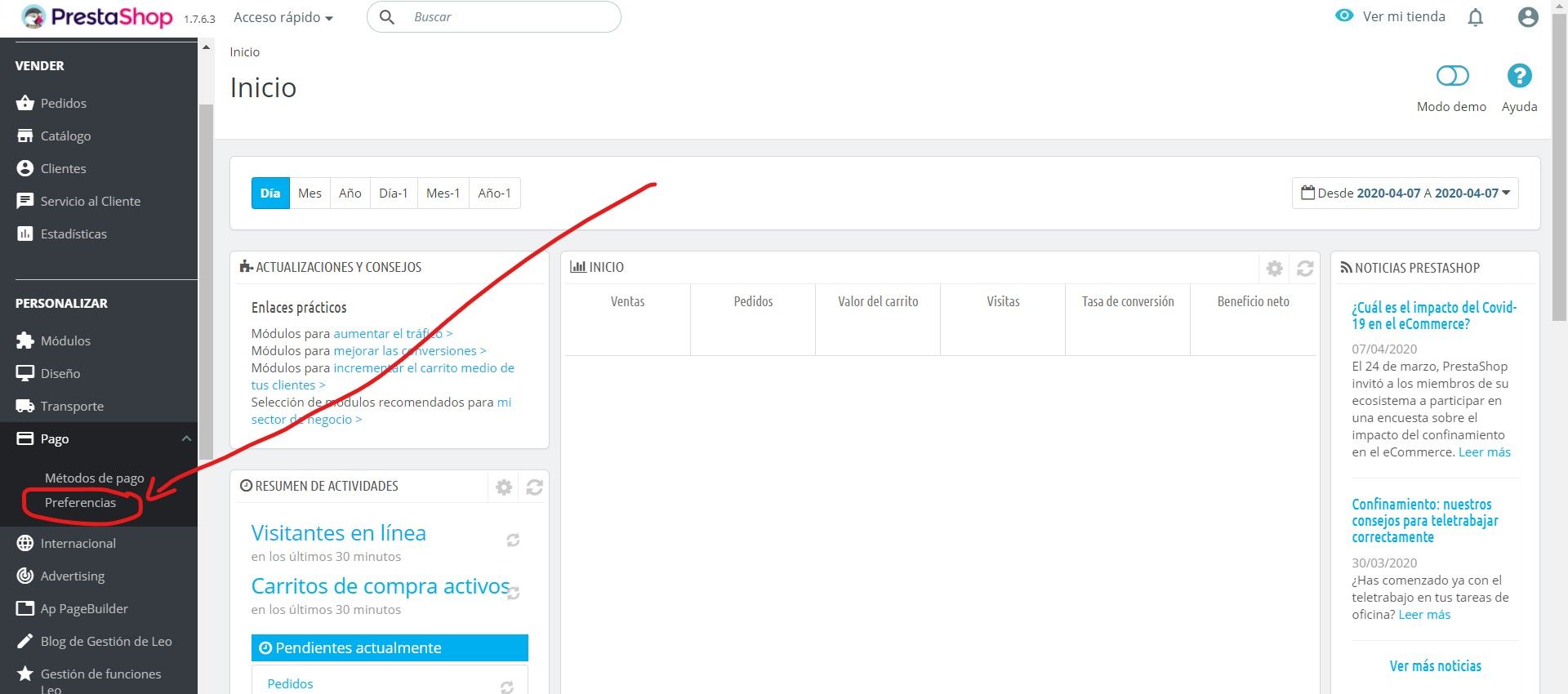This screenshot has height=694, width=1568.
Task: Click the Transporte truck icon
Action: (x=25, y=406)
